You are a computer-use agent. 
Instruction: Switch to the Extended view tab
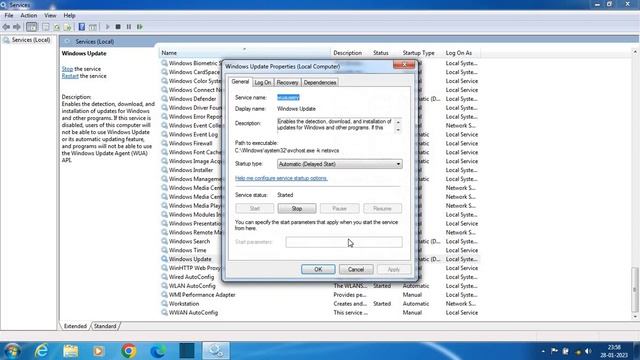75,326
